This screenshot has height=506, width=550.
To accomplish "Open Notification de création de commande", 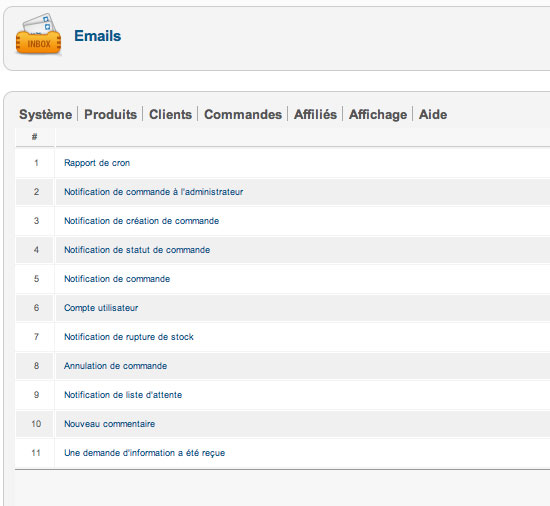I will point(141,221).
